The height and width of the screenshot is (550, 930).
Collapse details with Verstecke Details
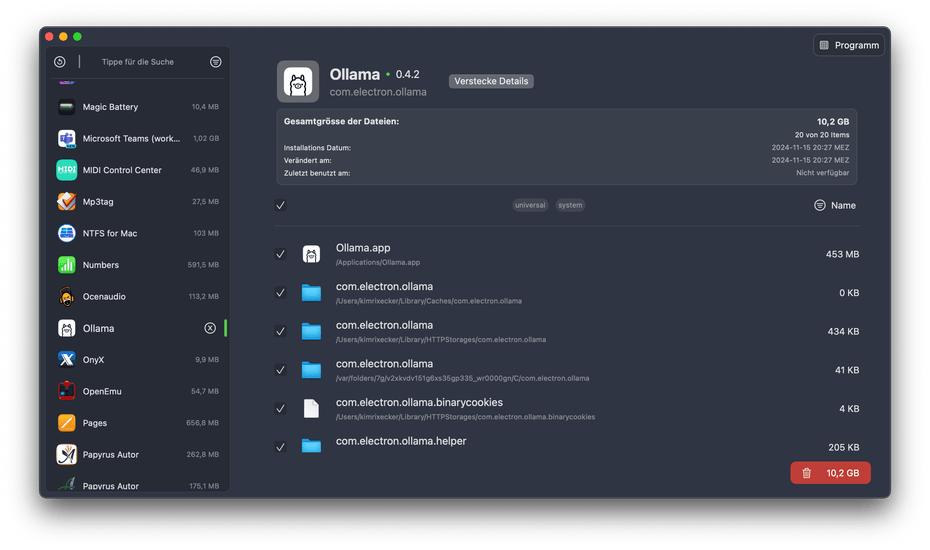click(491, 81)
